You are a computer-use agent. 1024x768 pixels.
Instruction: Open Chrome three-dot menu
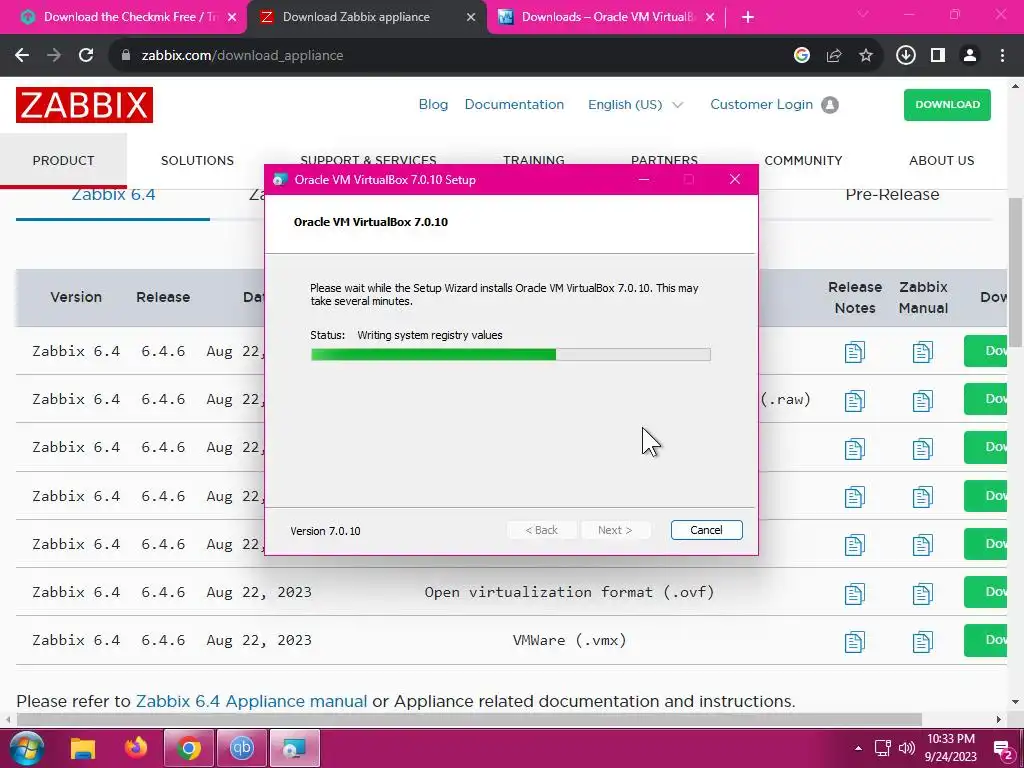pos(1002,56)
